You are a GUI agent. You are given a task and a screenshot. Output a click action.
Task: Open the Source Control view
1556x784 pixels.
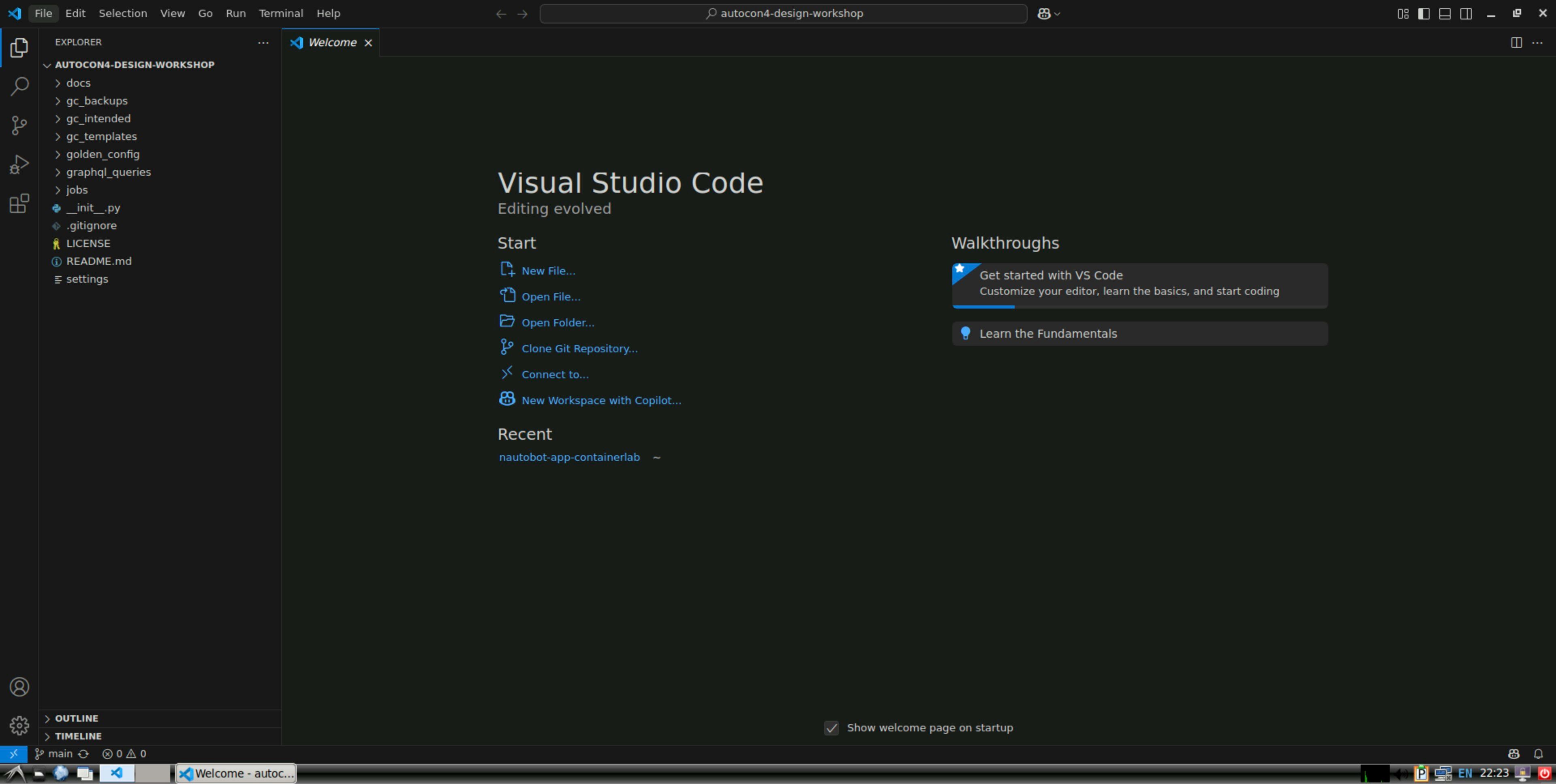point(19,126)
